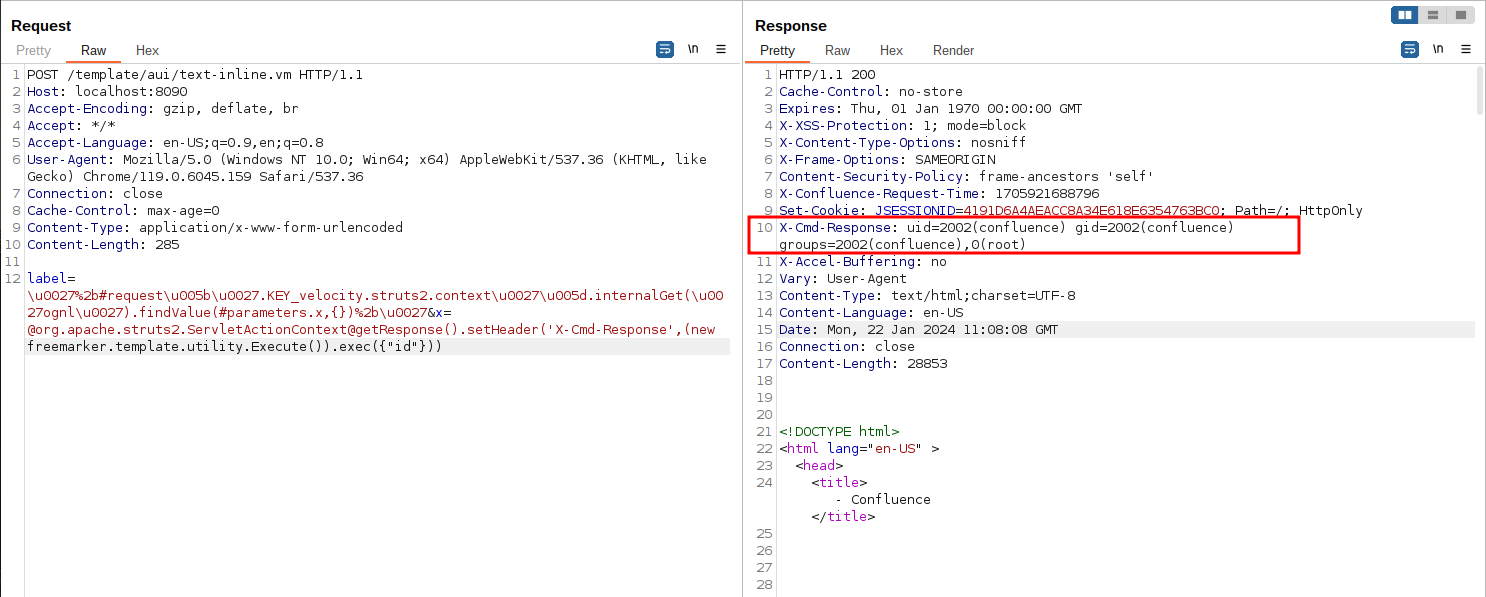Toggle word wrap icon in Response panel

(x=1410, y=49)
